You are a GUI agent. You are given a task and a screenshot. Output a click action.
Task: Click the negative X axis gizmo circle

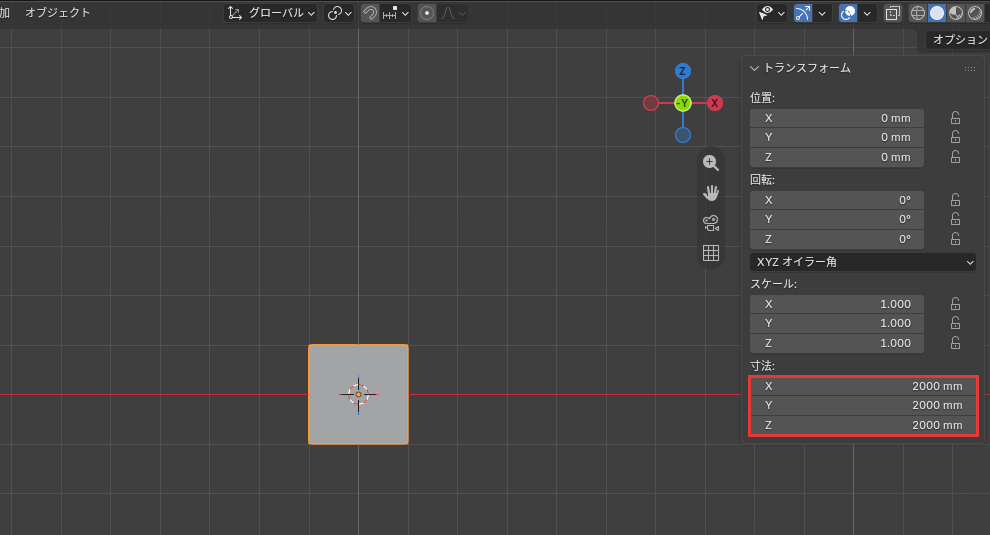[651, 103]
